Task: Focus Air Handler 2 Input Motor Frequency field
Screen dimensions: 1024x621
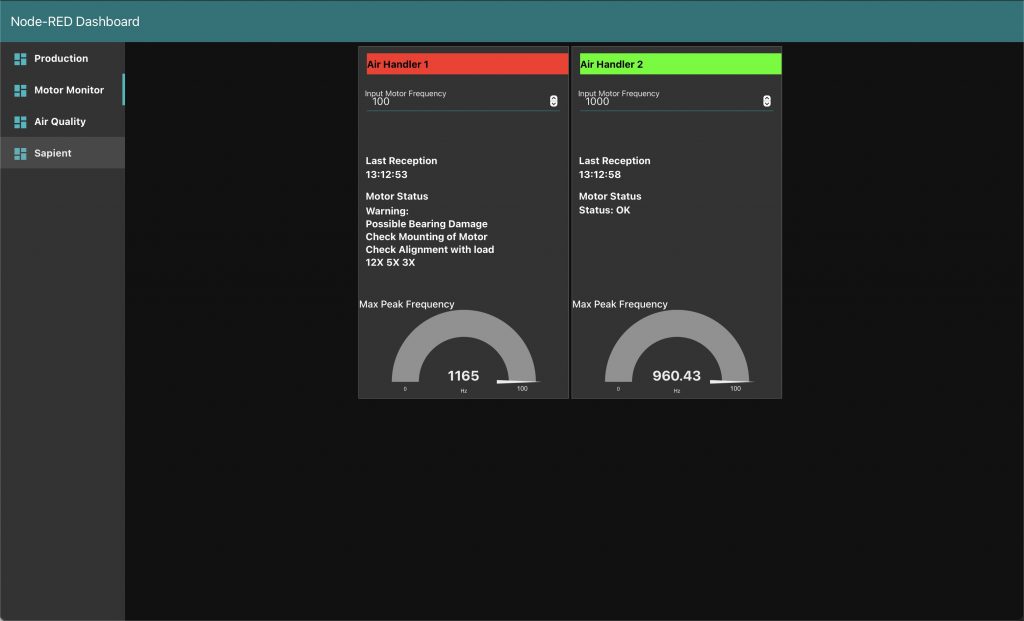Action: (676, 101)
